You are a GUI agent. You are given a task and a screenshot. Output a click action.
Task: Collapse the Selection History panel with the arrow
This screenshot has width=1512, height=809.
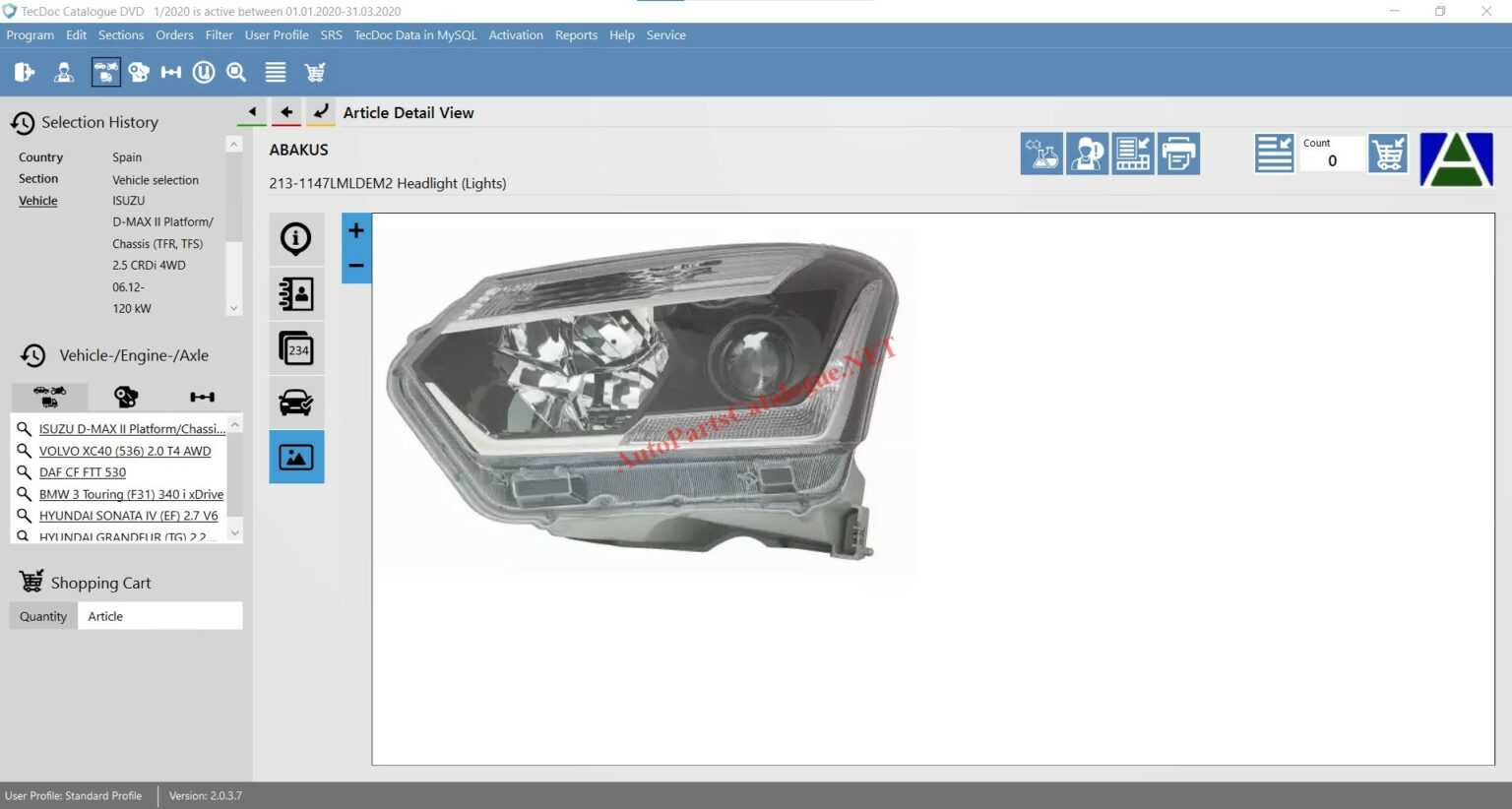pos(251,112)
